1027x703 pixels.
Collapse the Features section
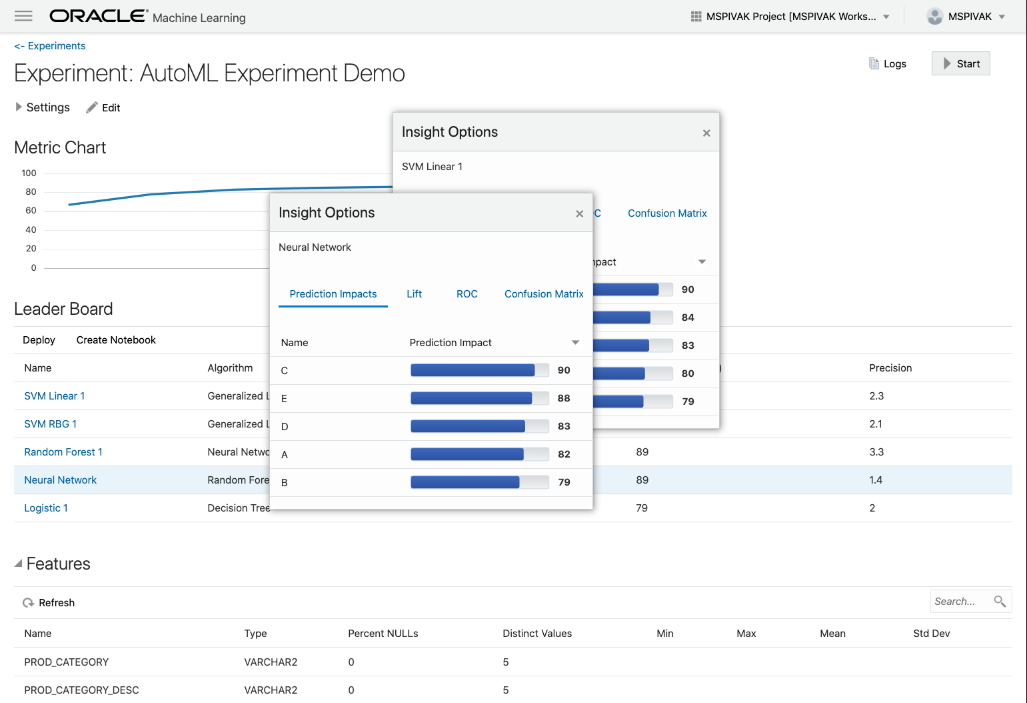click(18, 564)
